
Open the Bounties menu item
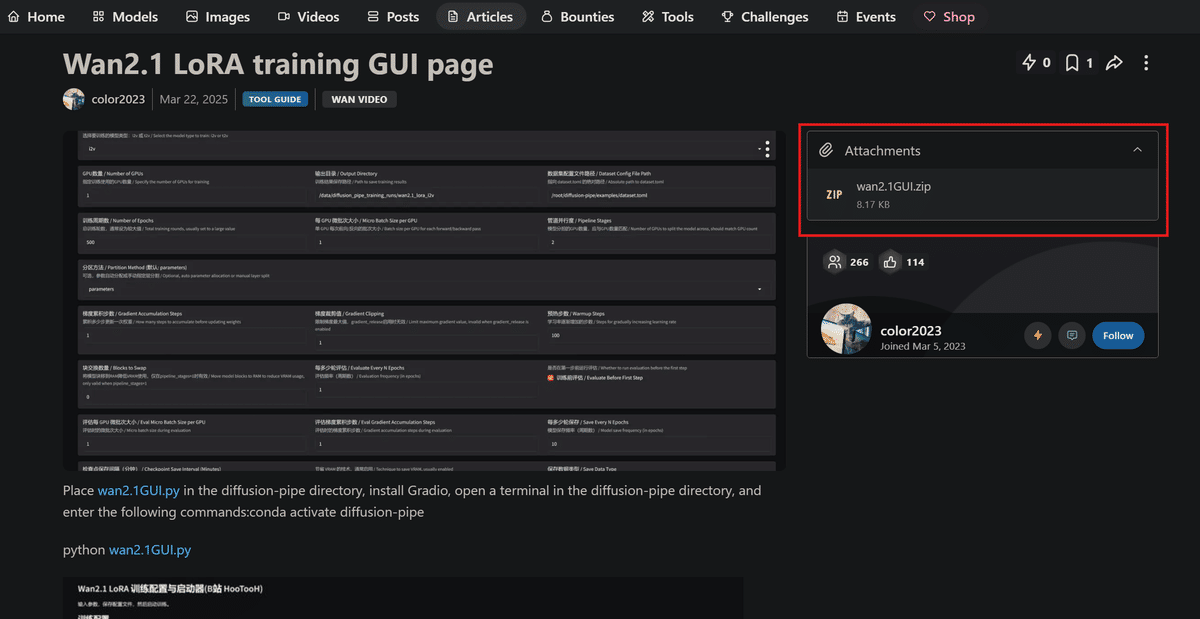[577, 16]
